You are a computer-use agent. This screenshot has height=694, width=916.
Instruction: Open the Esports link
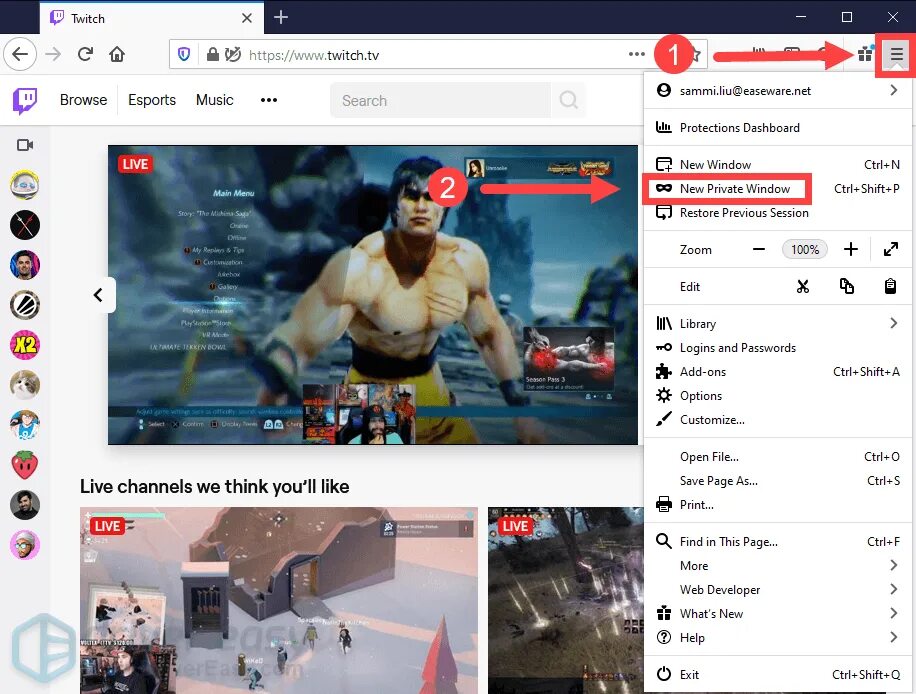pos(152,100)
